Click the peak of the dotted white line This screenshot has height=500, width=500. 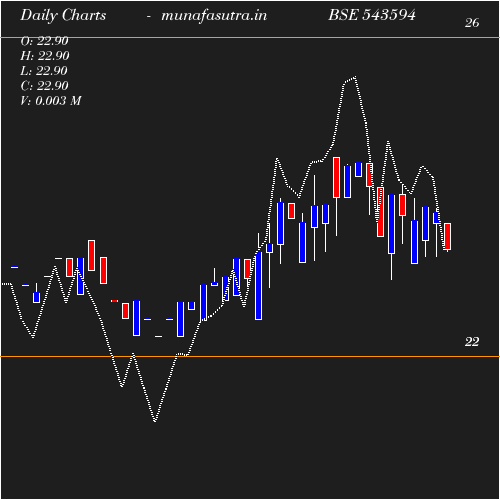coord(355,77)
